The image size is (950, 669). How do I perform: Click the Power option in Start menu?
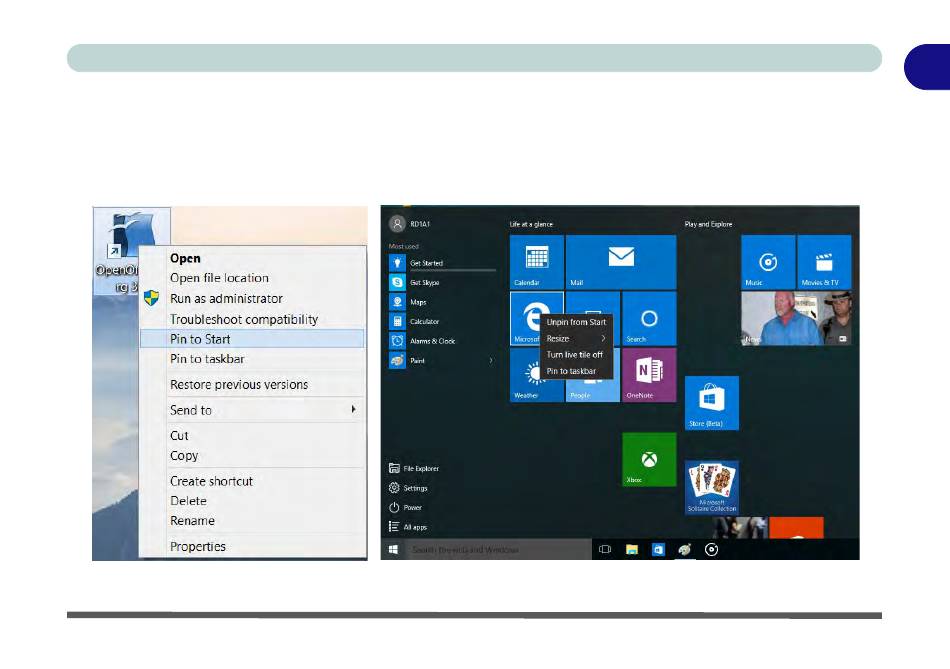[x=405, y=508]
